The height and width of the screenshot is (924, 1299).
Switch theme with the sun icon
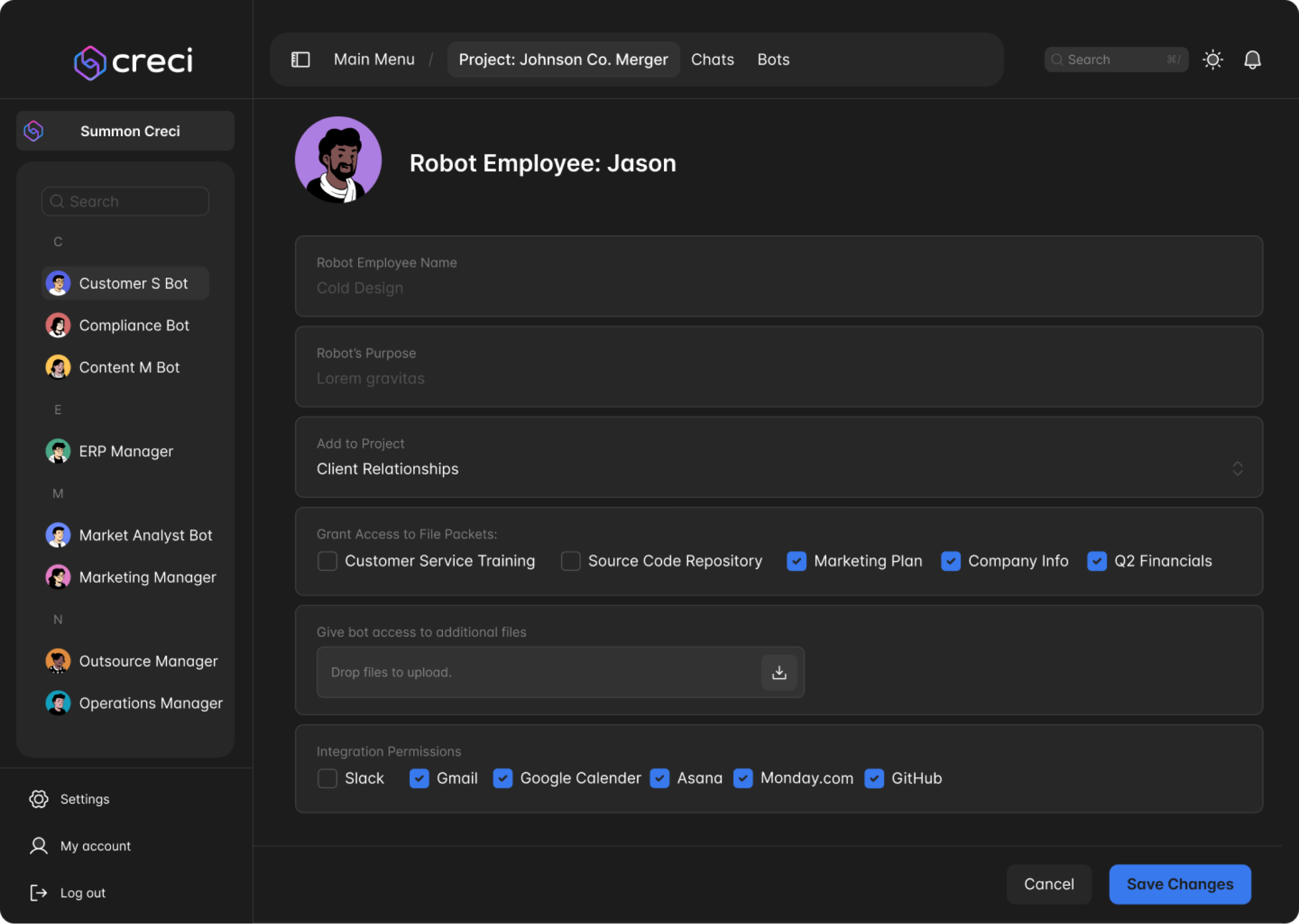point(1213,60)
